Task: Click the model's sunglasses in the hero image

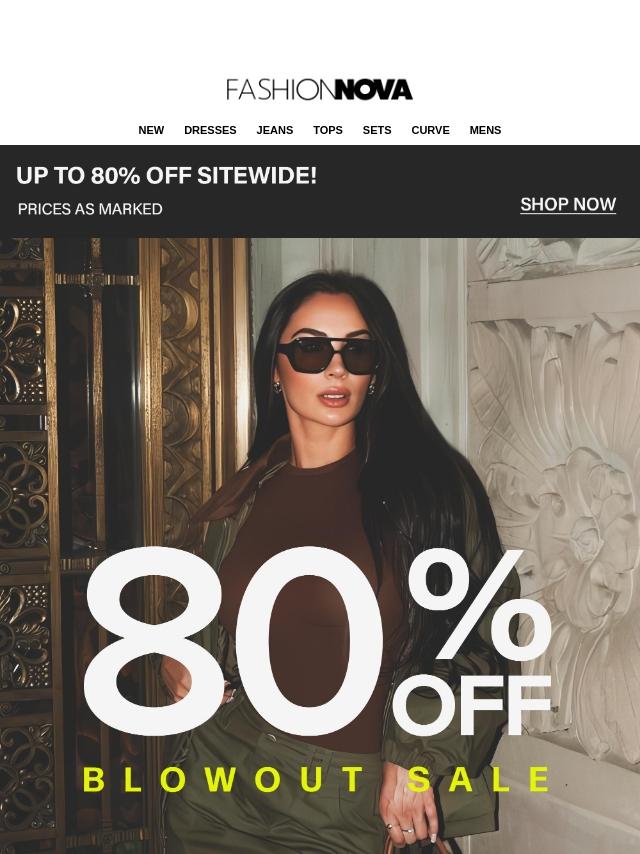Action: coord(327,355)
